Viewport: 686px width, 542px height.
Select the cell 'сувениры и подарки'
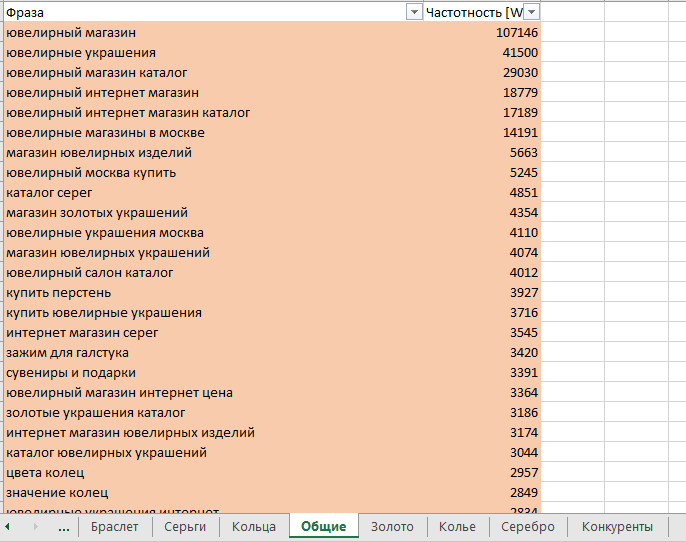[x=71, y=373]
